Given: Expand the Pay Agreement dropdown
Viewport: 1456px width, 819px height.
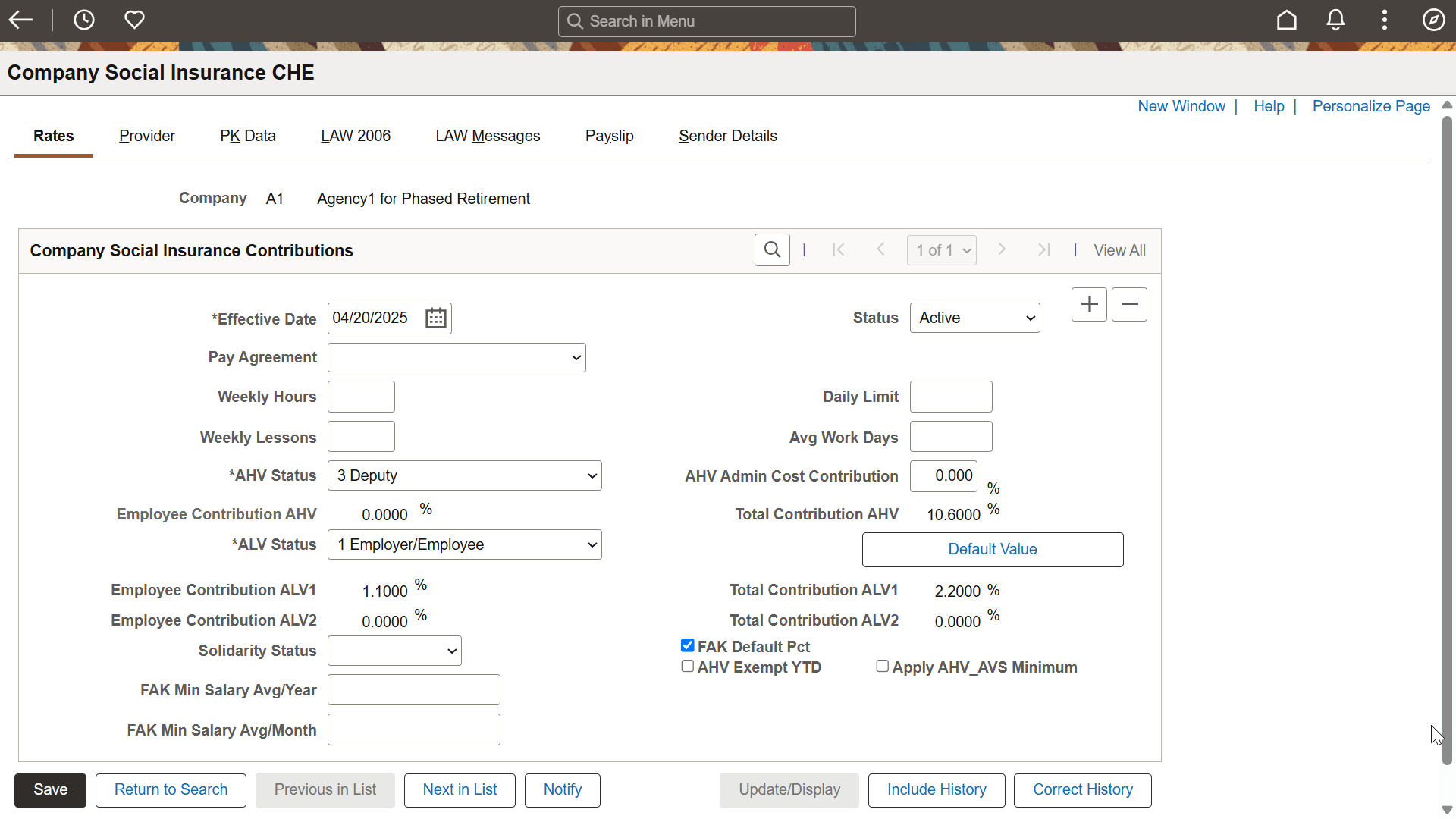Looking at the screenshot, I should pos(457,358).
